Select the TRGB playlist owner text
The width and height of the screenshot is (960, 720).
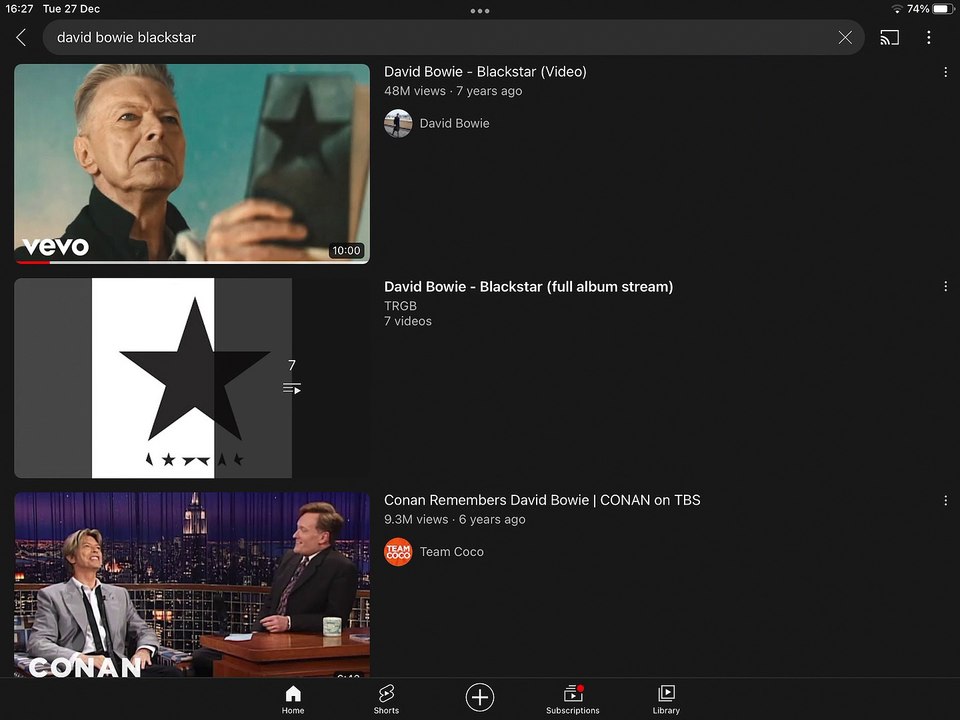400,306
